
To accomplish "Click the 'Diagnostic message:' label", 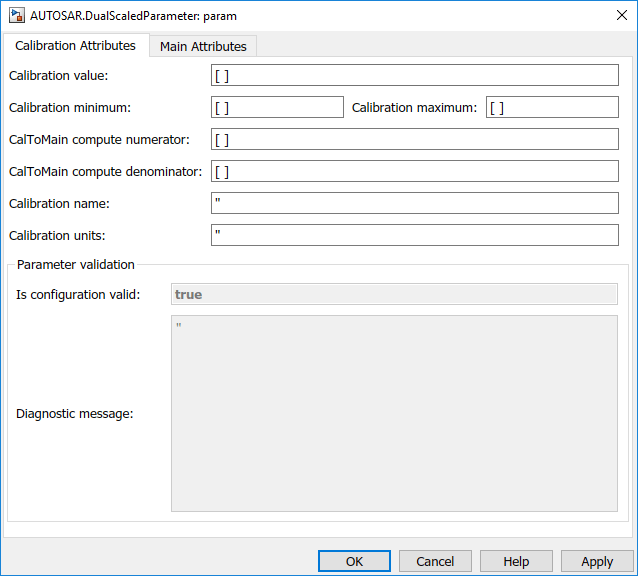I will tap(74, 414).
